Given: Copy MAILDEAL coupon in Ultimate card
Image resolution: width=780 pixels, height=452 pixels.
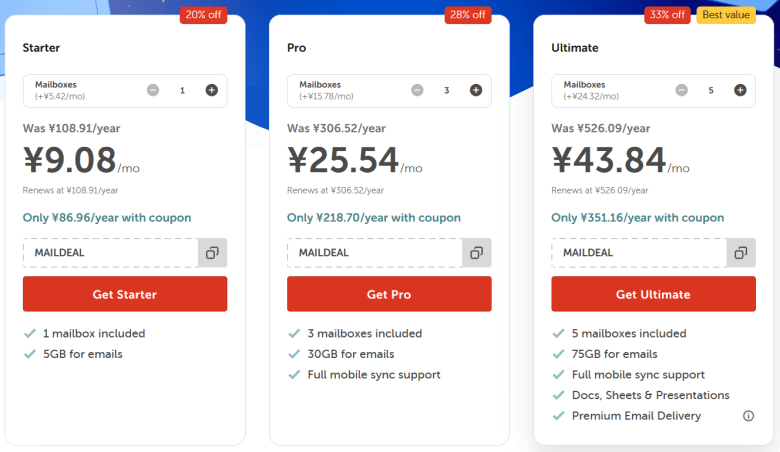Looking at the screenshot, I should (x=741, y=253).
